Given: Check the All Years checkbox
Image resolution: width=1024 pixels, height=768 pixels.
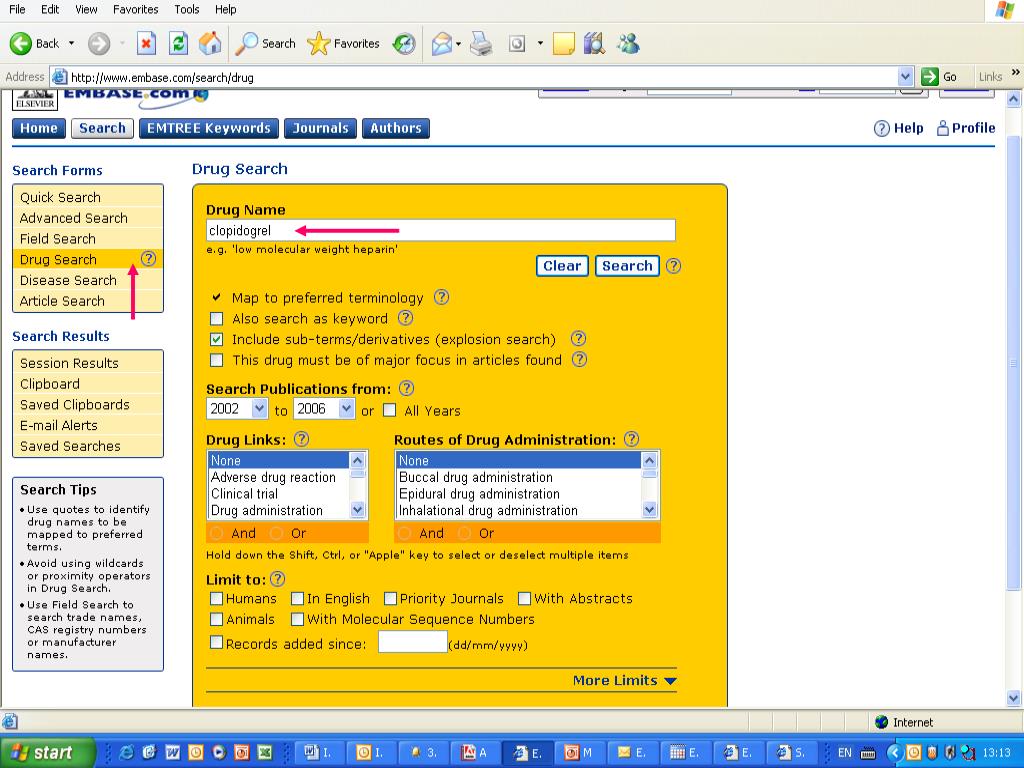Looking at the screenshot, I should pos(389,410).
